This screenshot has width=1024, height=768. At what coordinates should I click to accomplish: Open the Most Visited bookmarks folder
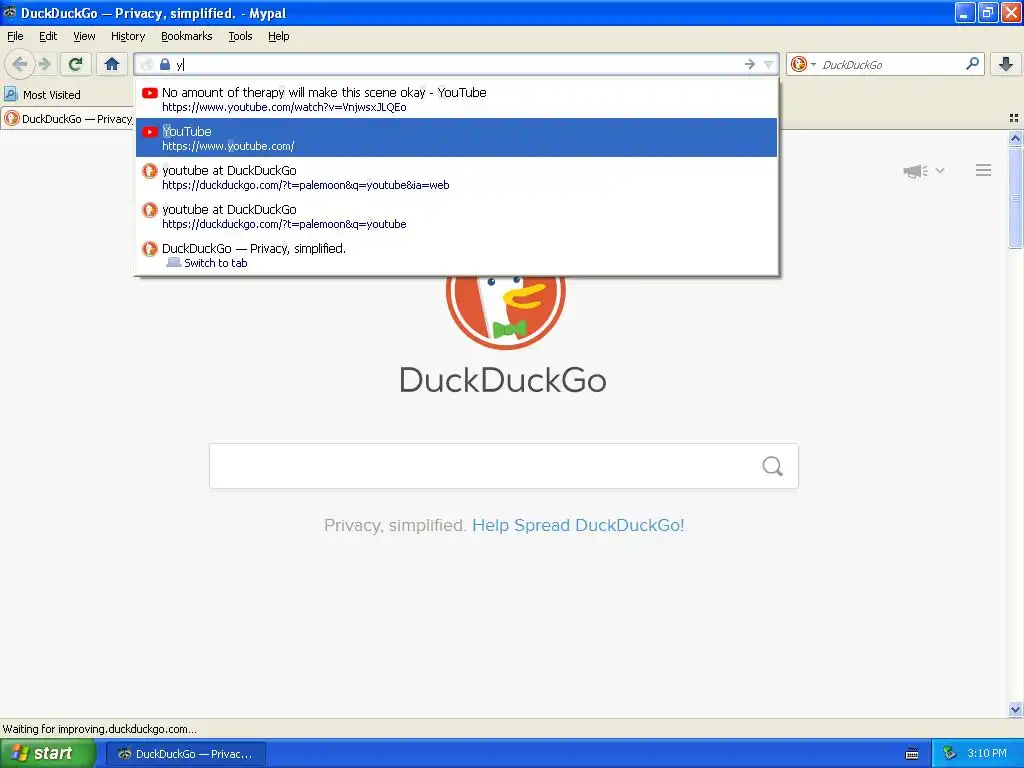[42, 95]
